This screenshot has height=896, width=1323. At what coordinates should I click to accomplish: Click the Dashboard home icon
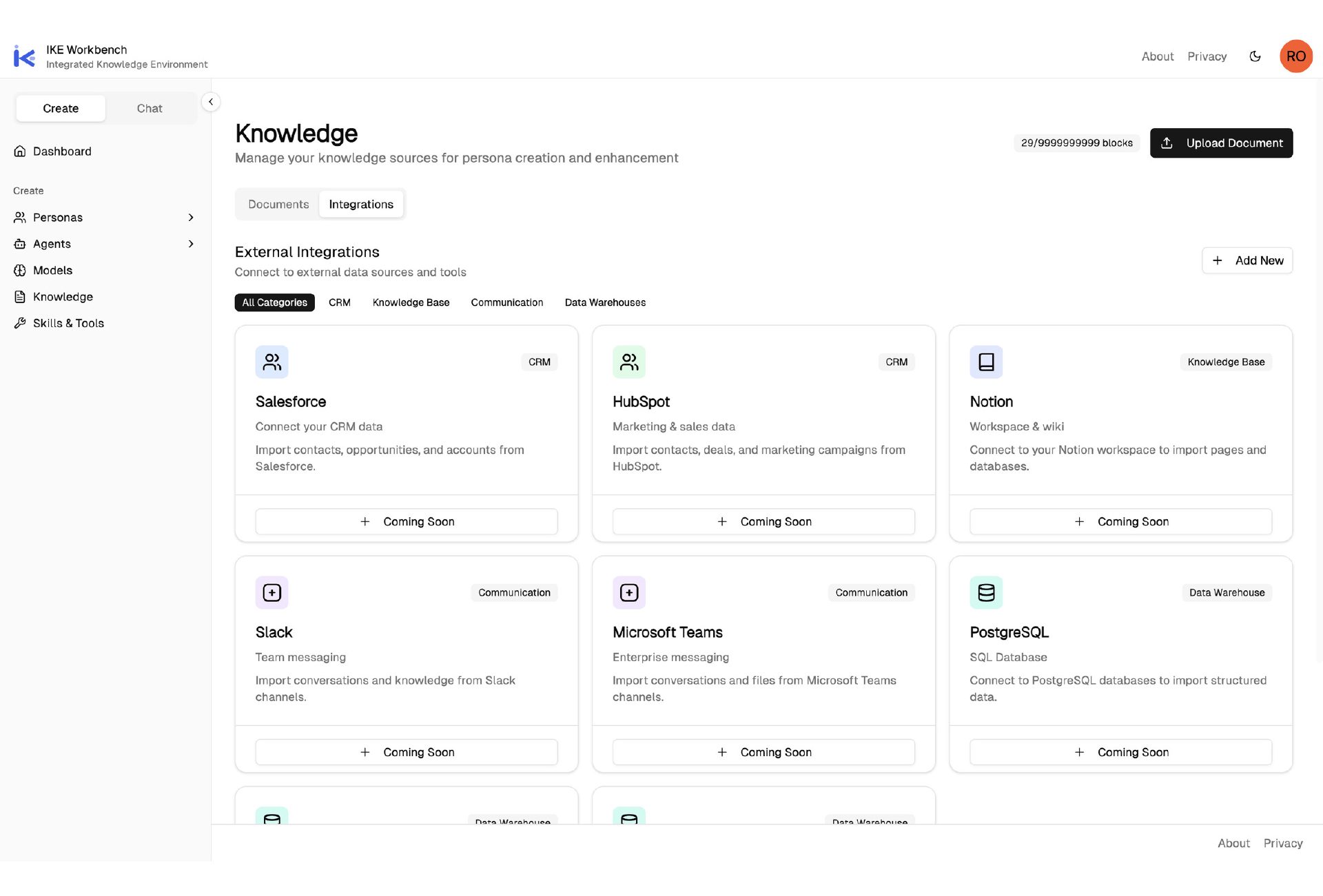pos(20,152)
